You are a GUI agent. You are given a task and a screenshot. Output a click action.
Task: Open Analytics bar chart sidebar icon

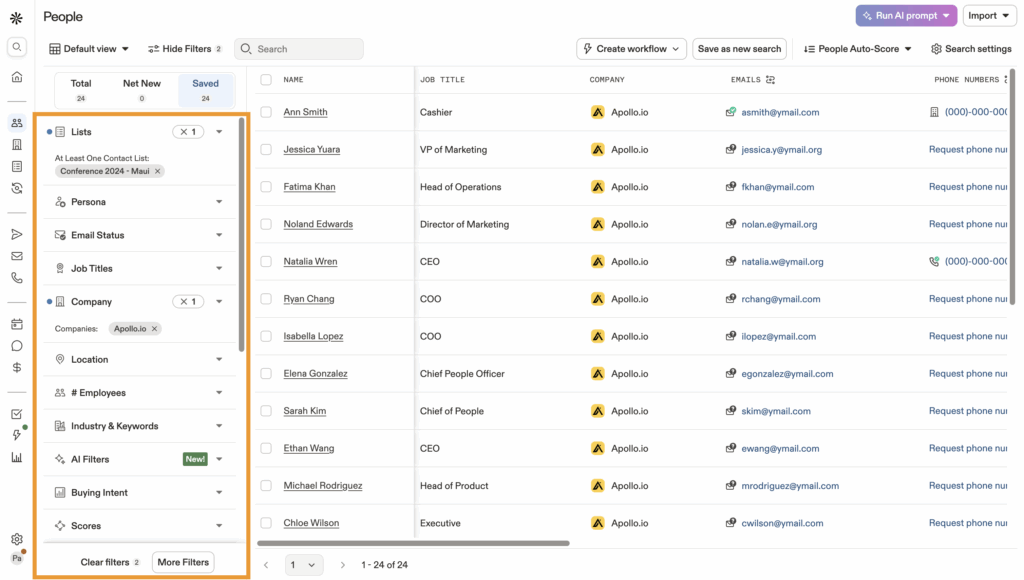tap(17, 457)
